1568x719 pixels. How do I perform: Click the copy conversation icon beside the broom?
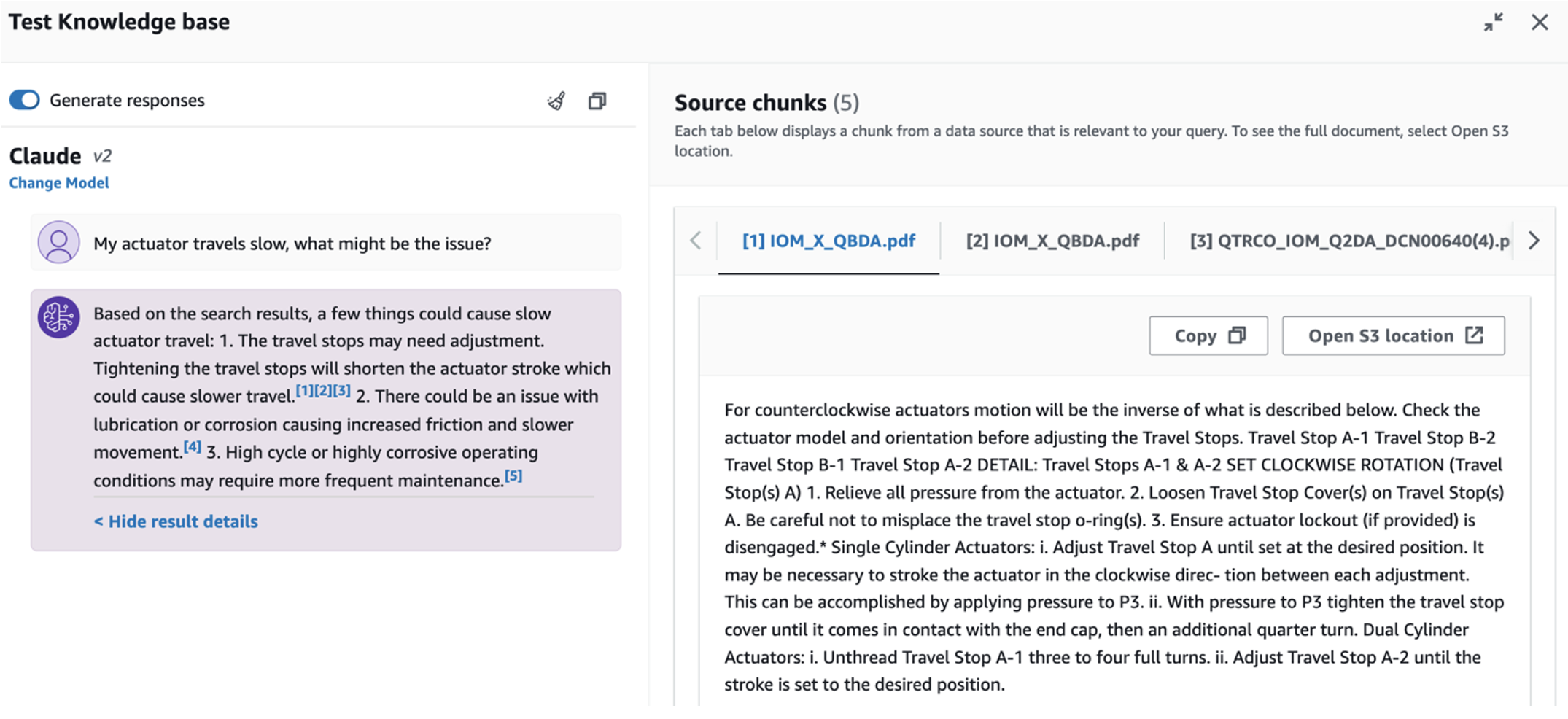[597, 101]
